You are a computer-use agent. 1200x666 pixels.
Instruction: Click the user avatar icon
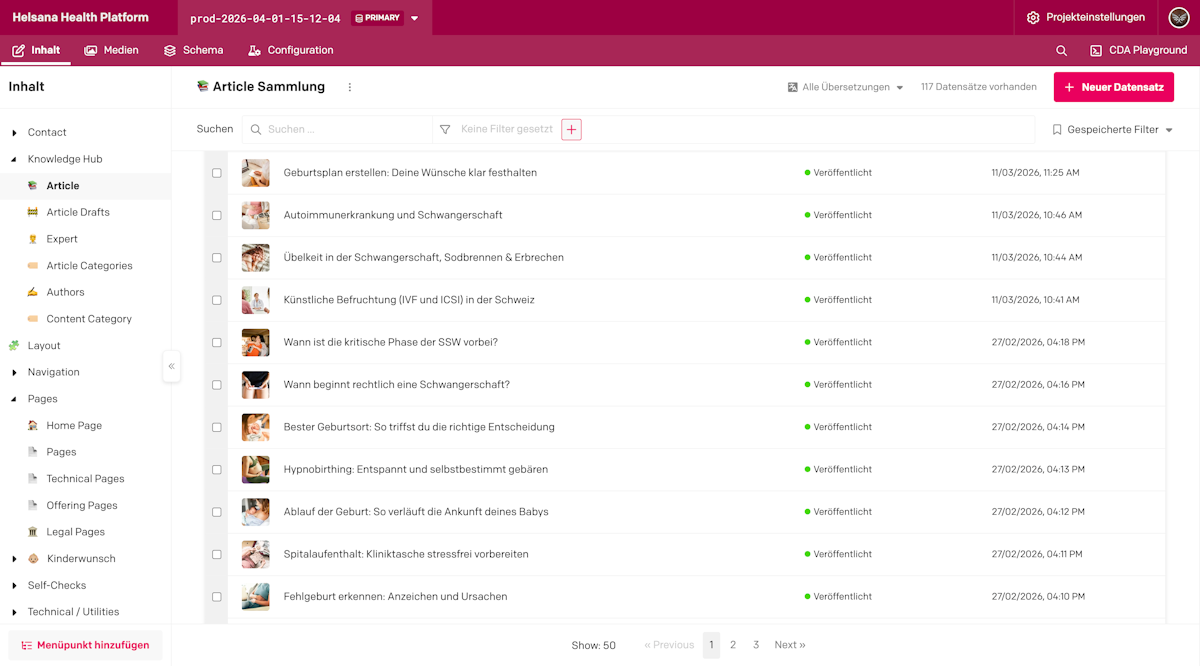coord(1179,18)
